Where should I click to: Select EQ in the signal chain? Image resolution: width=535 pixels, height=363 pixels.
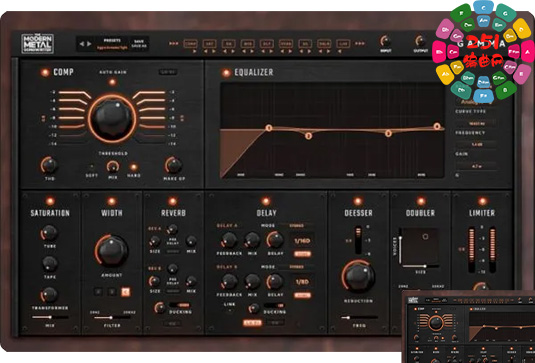point(229,43)
